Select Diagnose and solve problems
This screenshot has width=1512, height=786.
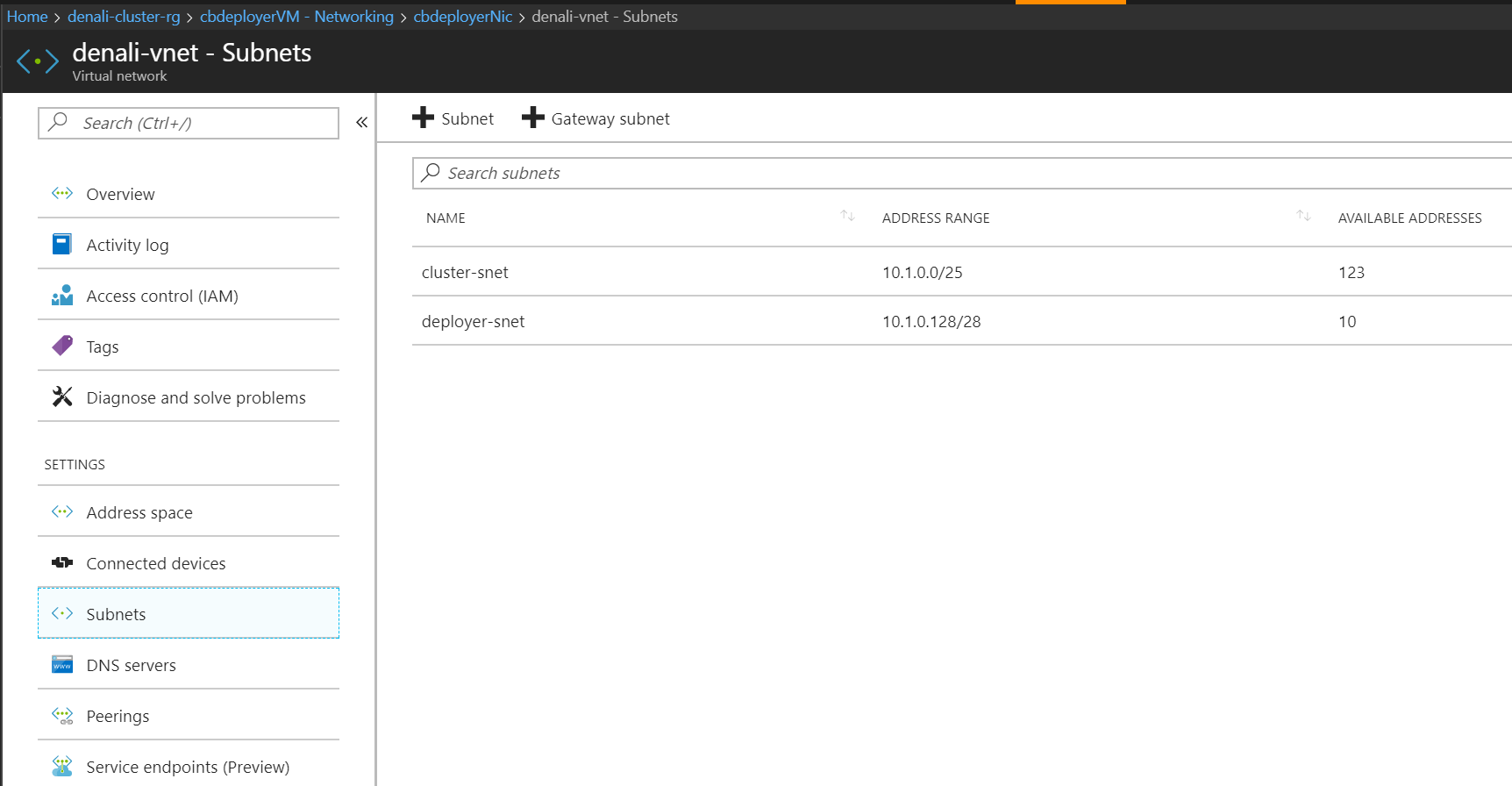(x=189, y=397)
